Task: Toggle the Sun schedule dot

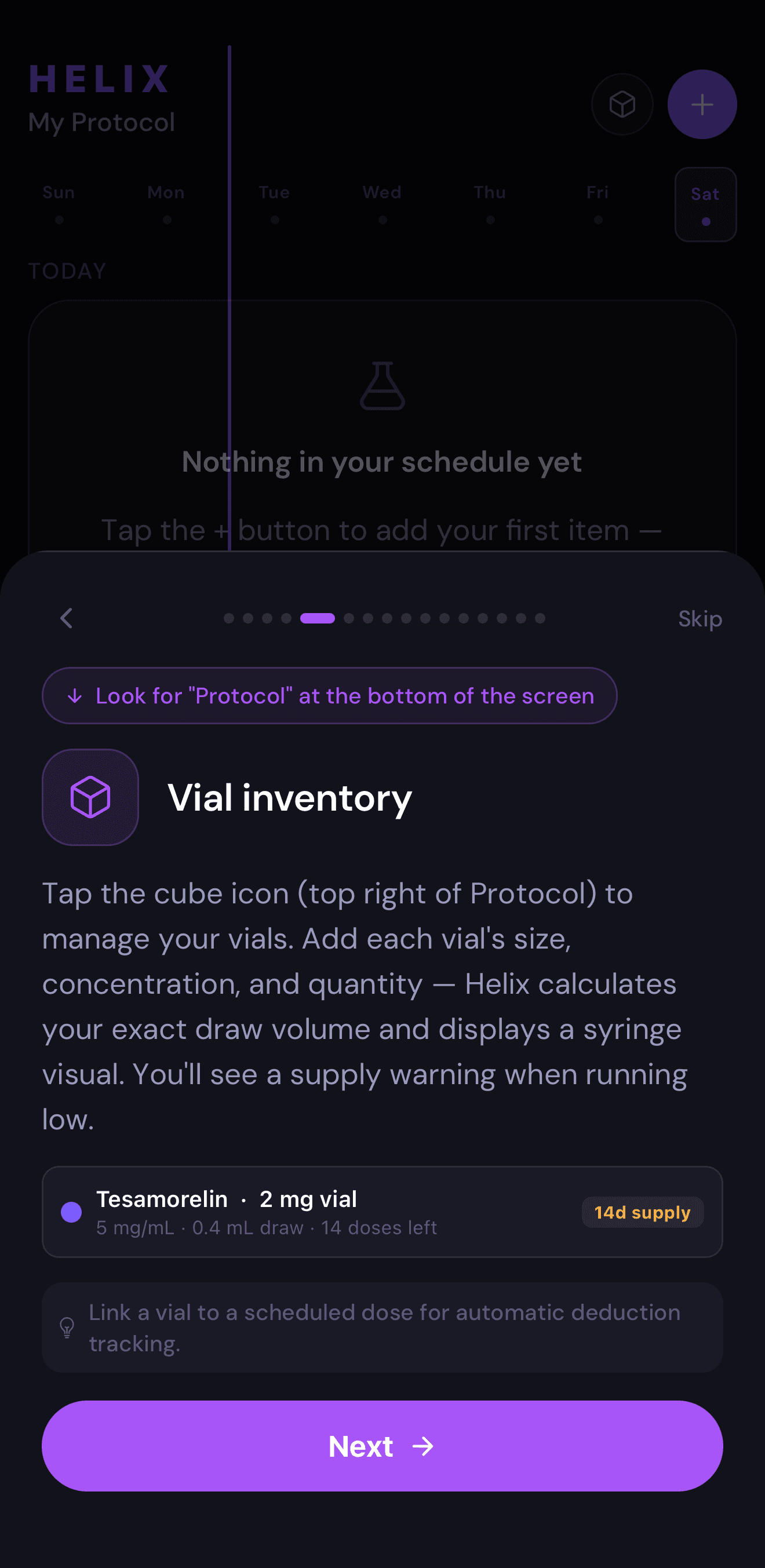Action: [x=59, y=221]
